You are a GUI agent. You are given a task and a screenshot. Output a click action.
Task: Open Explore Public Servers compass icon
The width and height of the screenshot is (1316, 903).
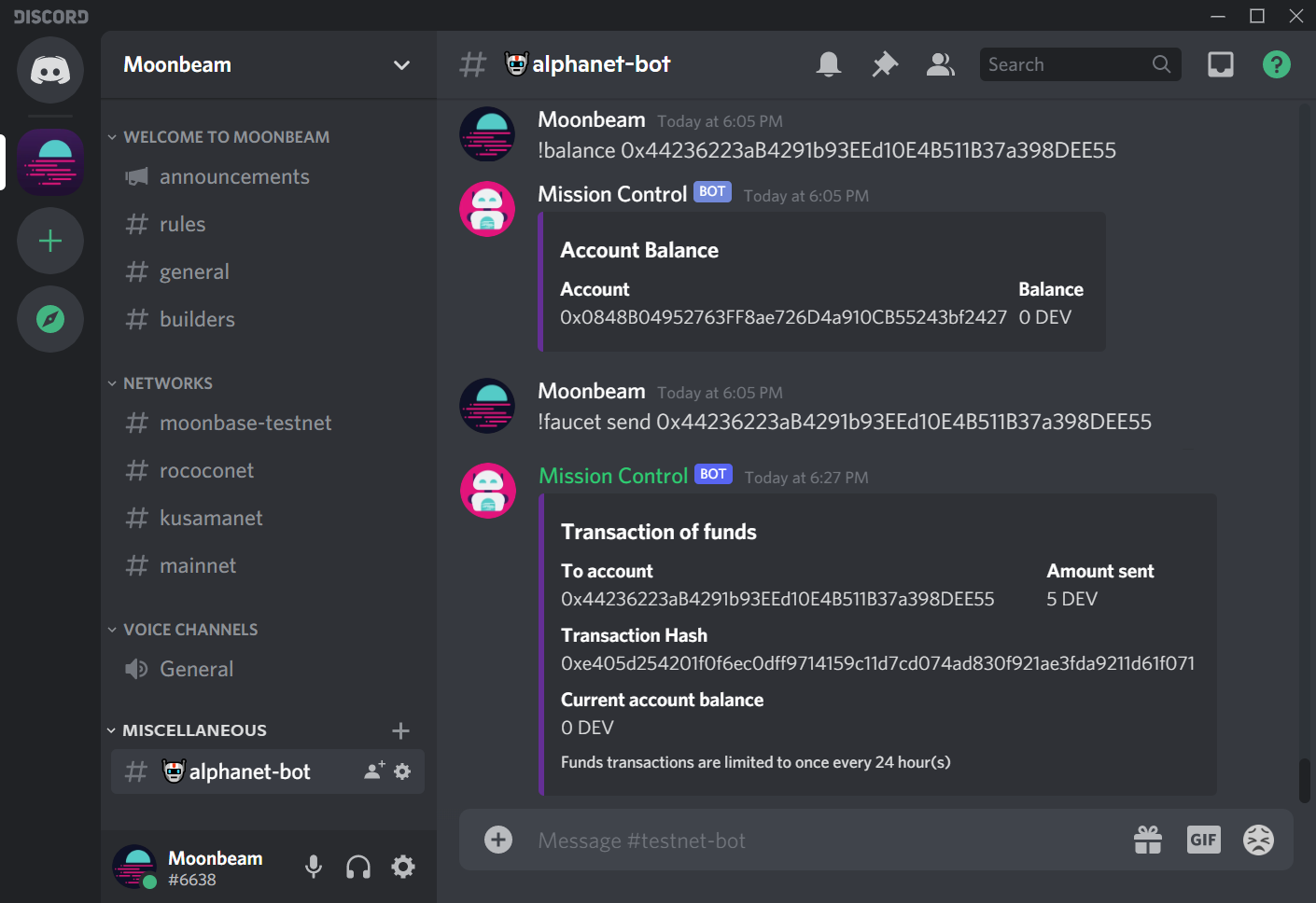pos(50,319)
